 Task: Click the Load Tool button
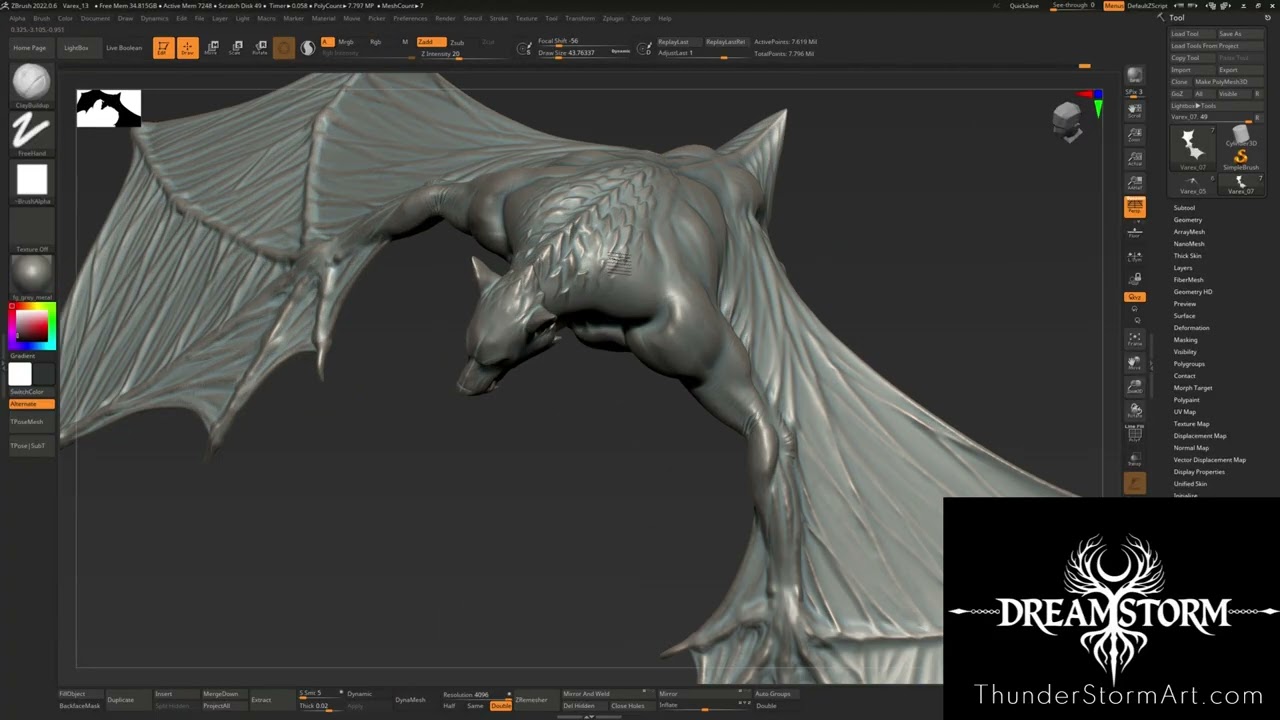(x=1191, y=34)
